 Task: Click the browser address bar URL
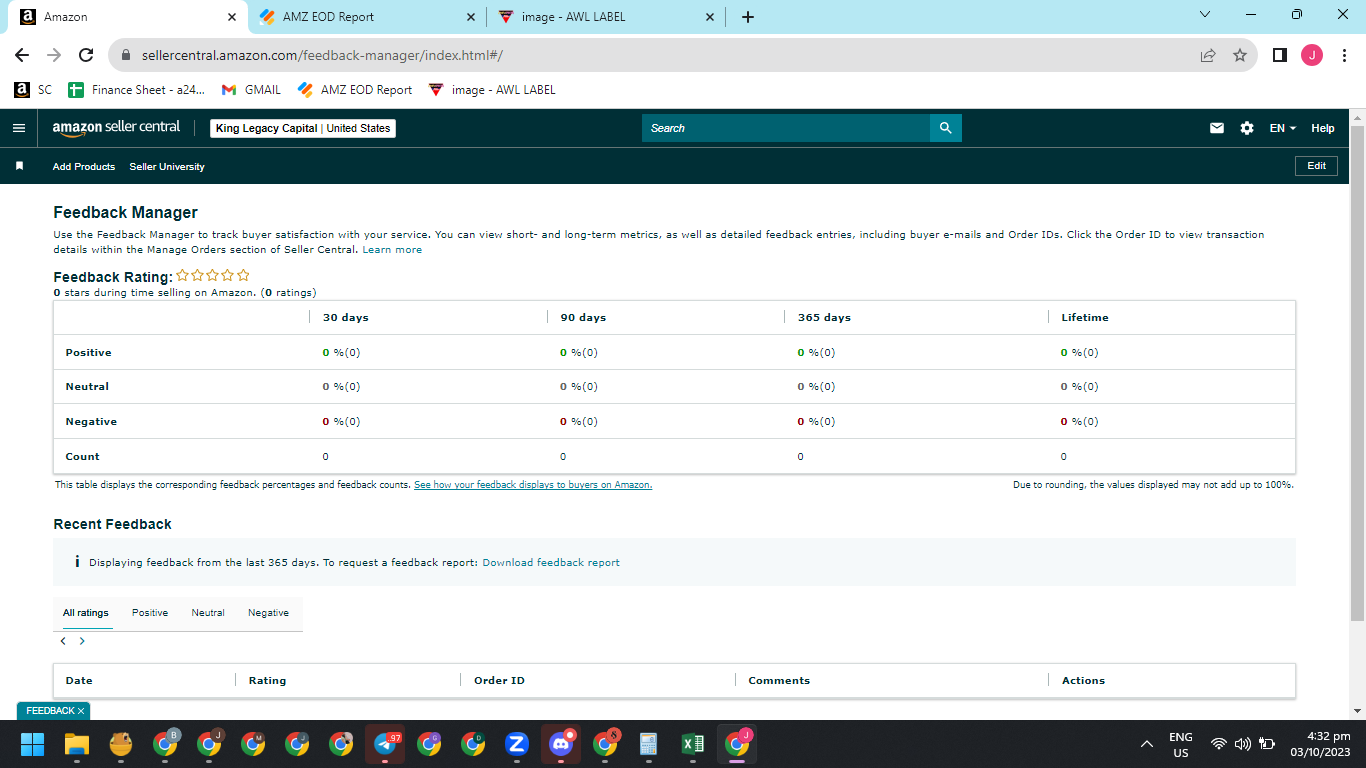(322, 56)
